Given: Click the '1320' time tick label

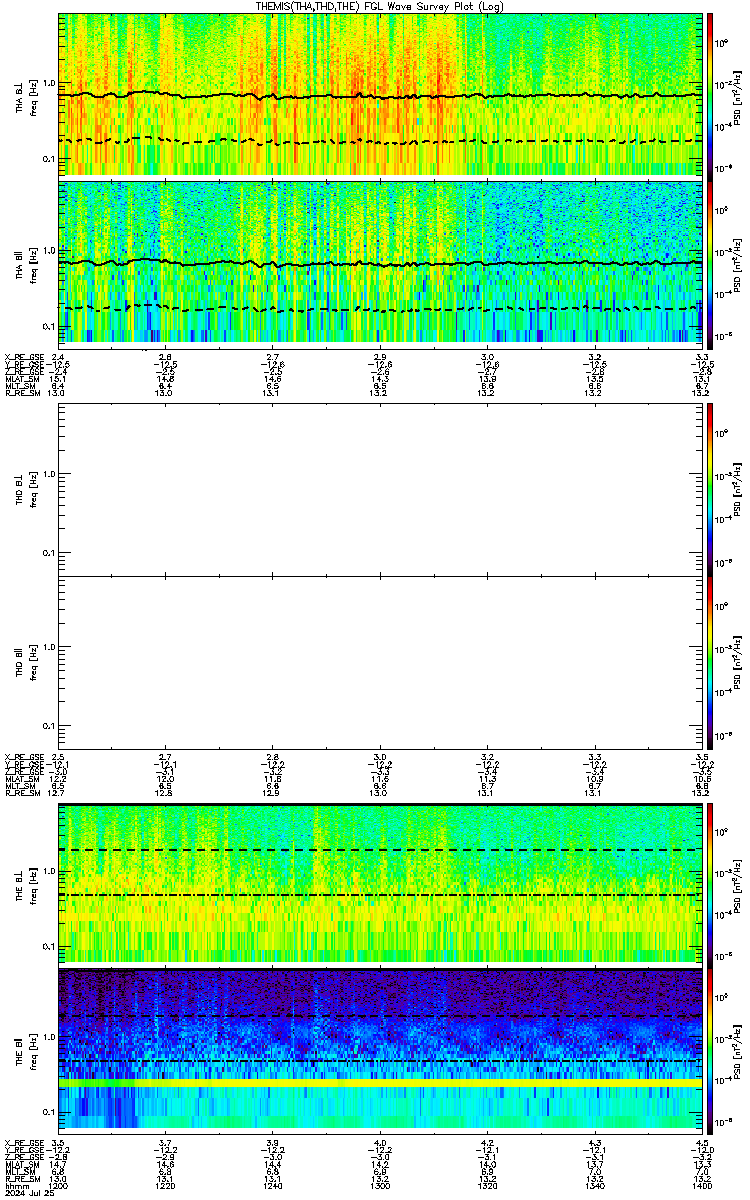Looking at the screenshot, I should pos(487,1186).
